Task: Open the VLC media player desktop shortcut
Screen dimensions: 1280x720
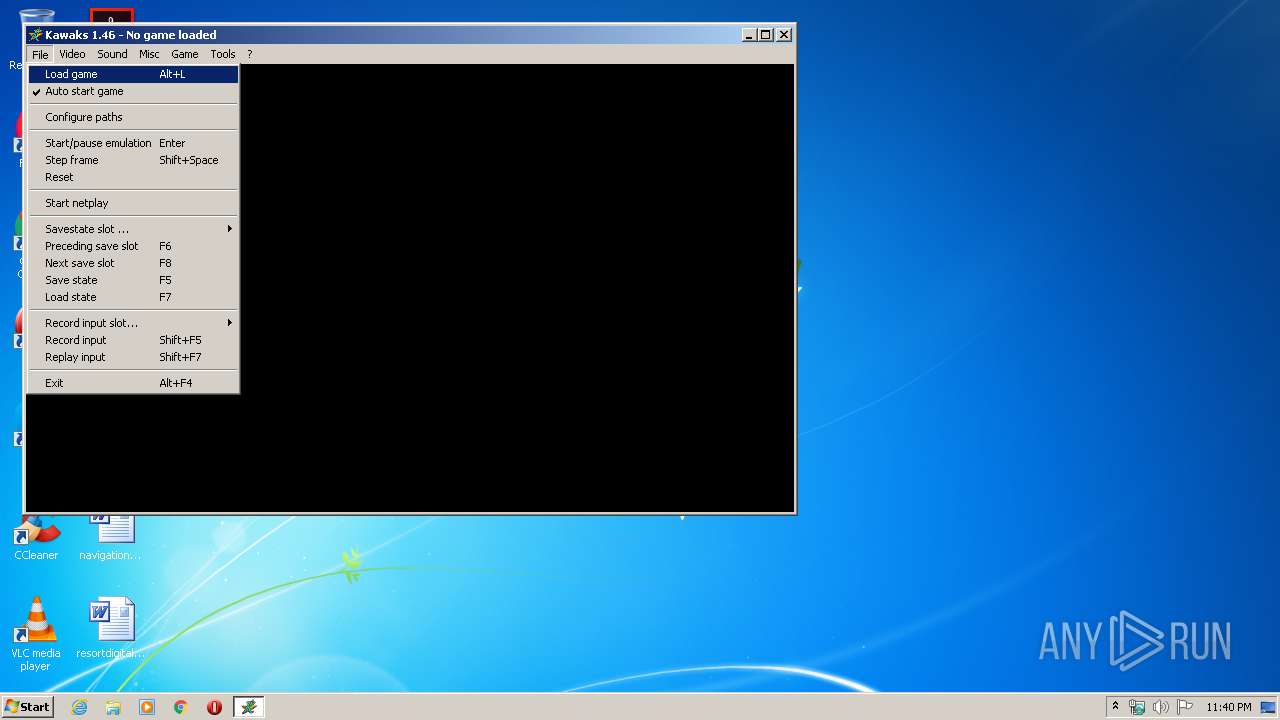Action: click(x=35, y=634)
